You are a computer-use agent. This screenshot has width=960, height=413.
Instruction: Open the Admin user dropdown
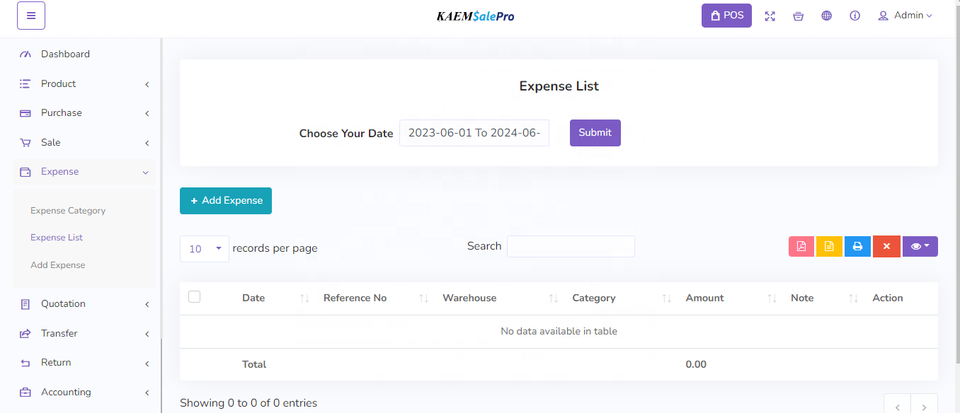pyautogui.click(x=905, y=16)
